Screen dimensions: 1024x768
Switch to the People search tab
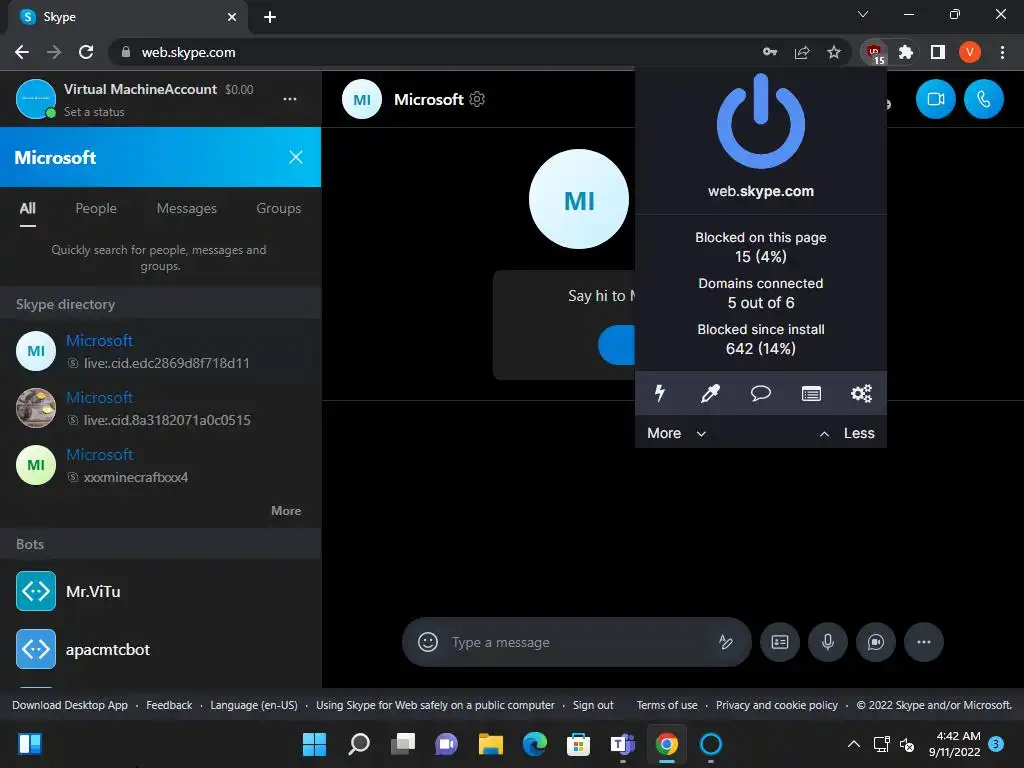pyautogui.click(x=96, y=208)
